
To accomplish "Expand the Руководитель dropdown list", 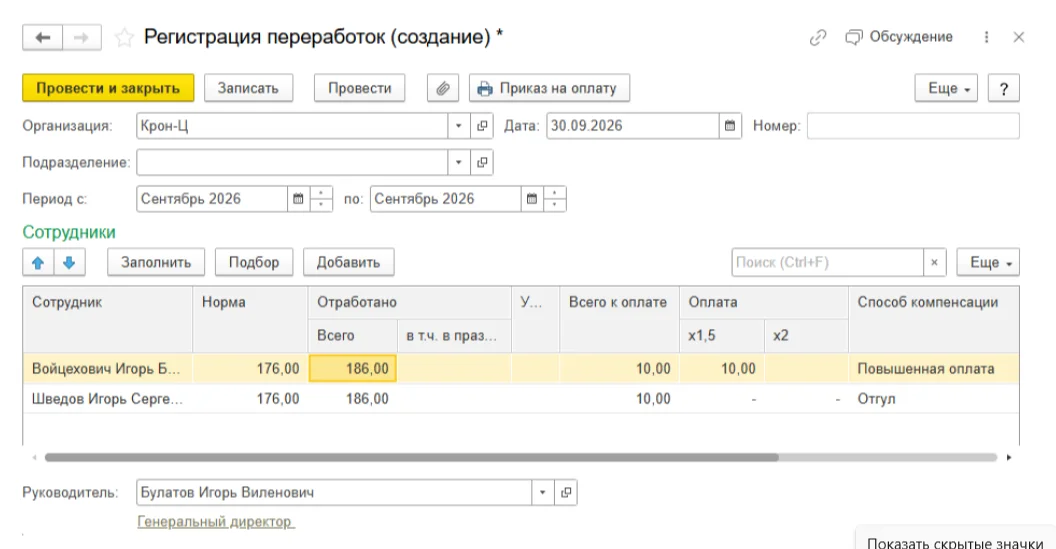I will (x=542, y=492).
